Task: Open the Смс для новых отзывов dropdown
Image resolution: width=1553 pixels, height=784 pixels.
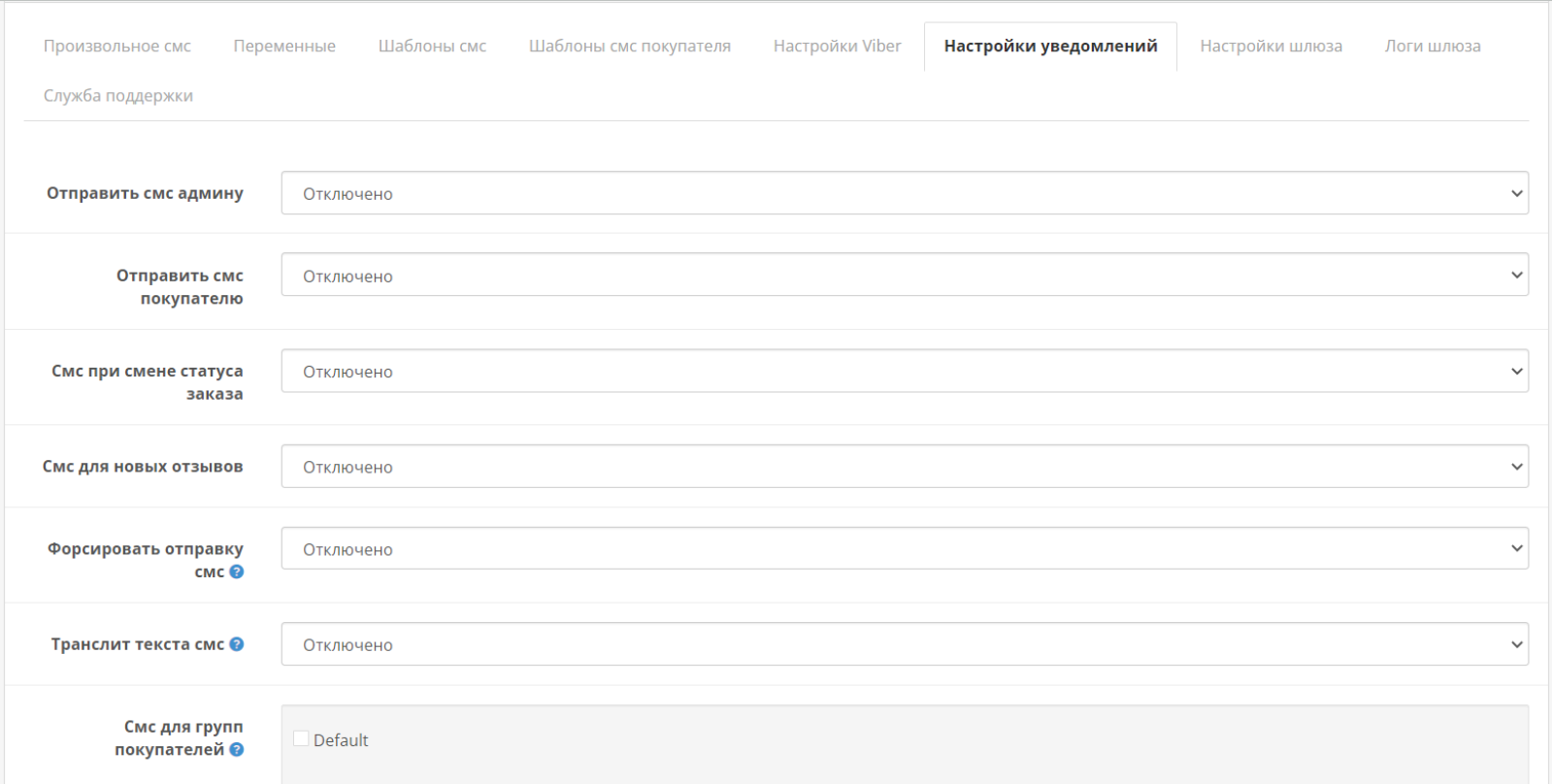Action: [905, 467]
